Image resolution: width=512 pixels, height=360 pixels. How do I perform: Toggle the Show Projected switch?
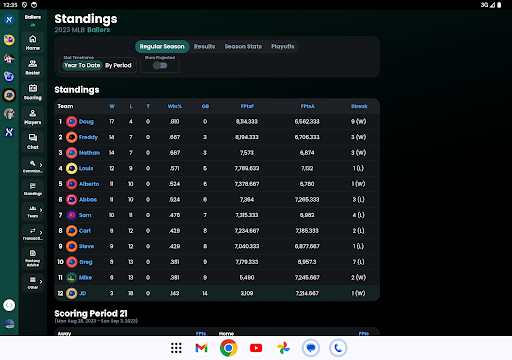pyautogui.click(x=160, y=65)
